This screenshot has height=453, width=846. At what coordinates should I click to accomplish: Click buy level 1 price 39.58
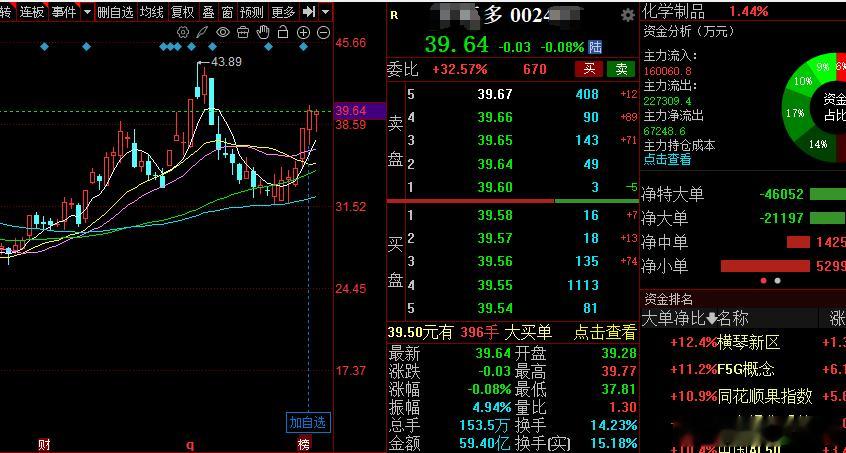click(495, 215)
